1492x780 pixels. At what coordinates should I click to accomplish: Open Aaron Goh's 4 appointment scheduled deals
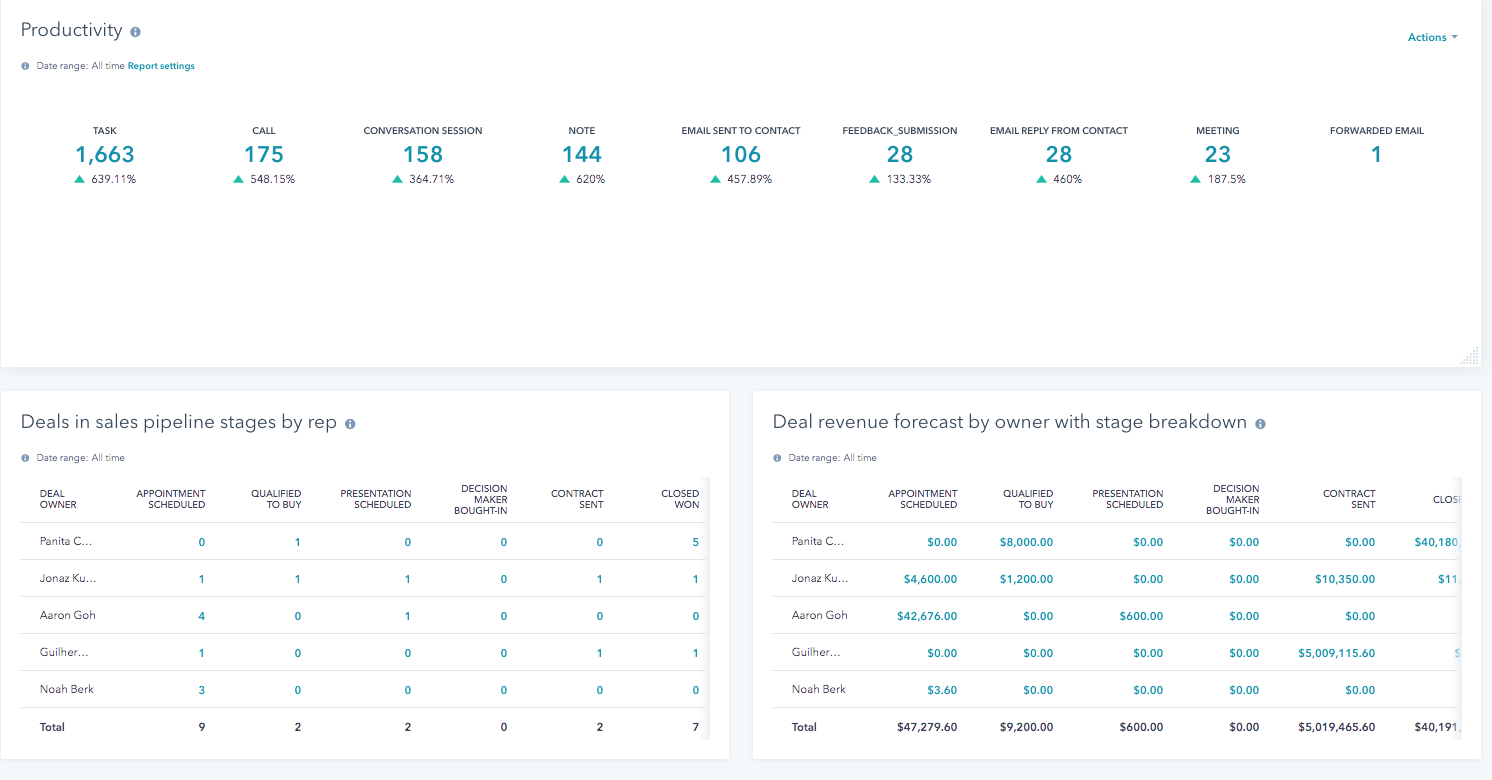click(202, 616)
